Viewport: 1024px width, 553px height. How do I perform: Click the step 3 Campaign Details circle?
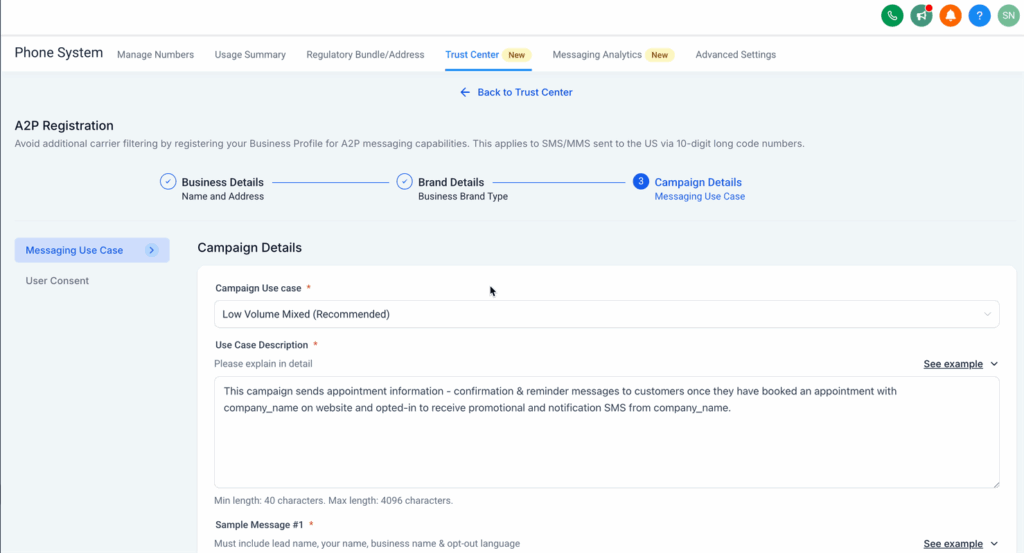(641, 182)
